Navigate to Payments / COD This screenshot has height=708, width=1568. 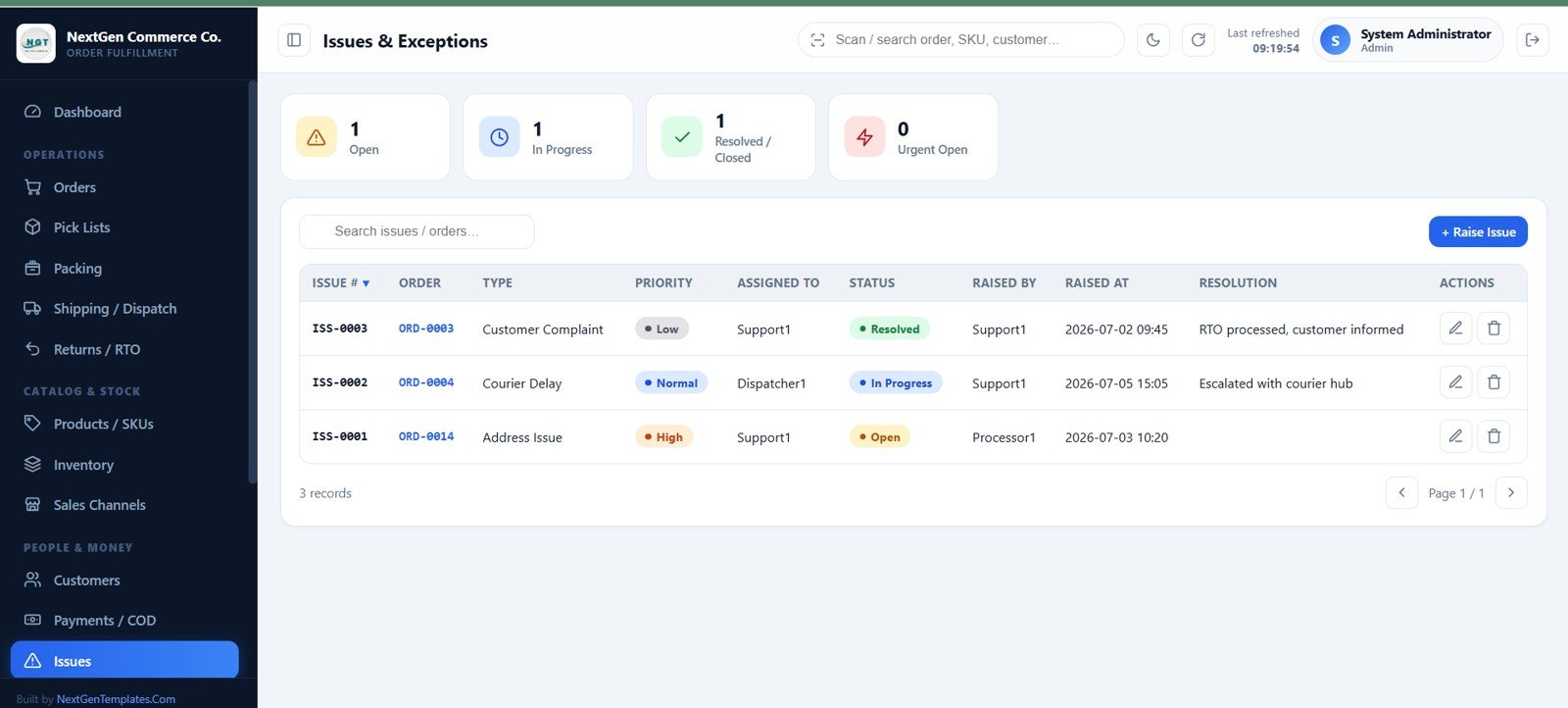[x=124, y=621]
